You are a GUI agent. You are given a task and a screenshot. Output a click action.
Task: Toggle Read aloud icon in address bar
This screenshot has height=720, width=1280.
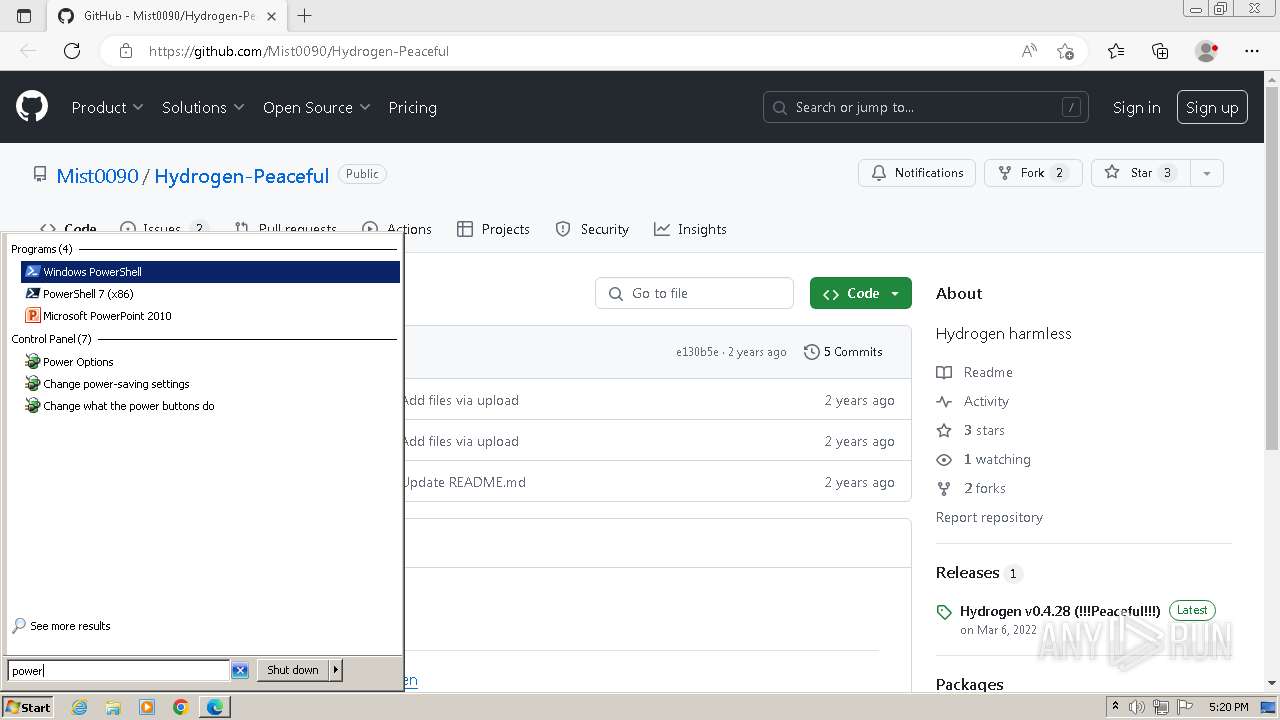coord(1029,51)
